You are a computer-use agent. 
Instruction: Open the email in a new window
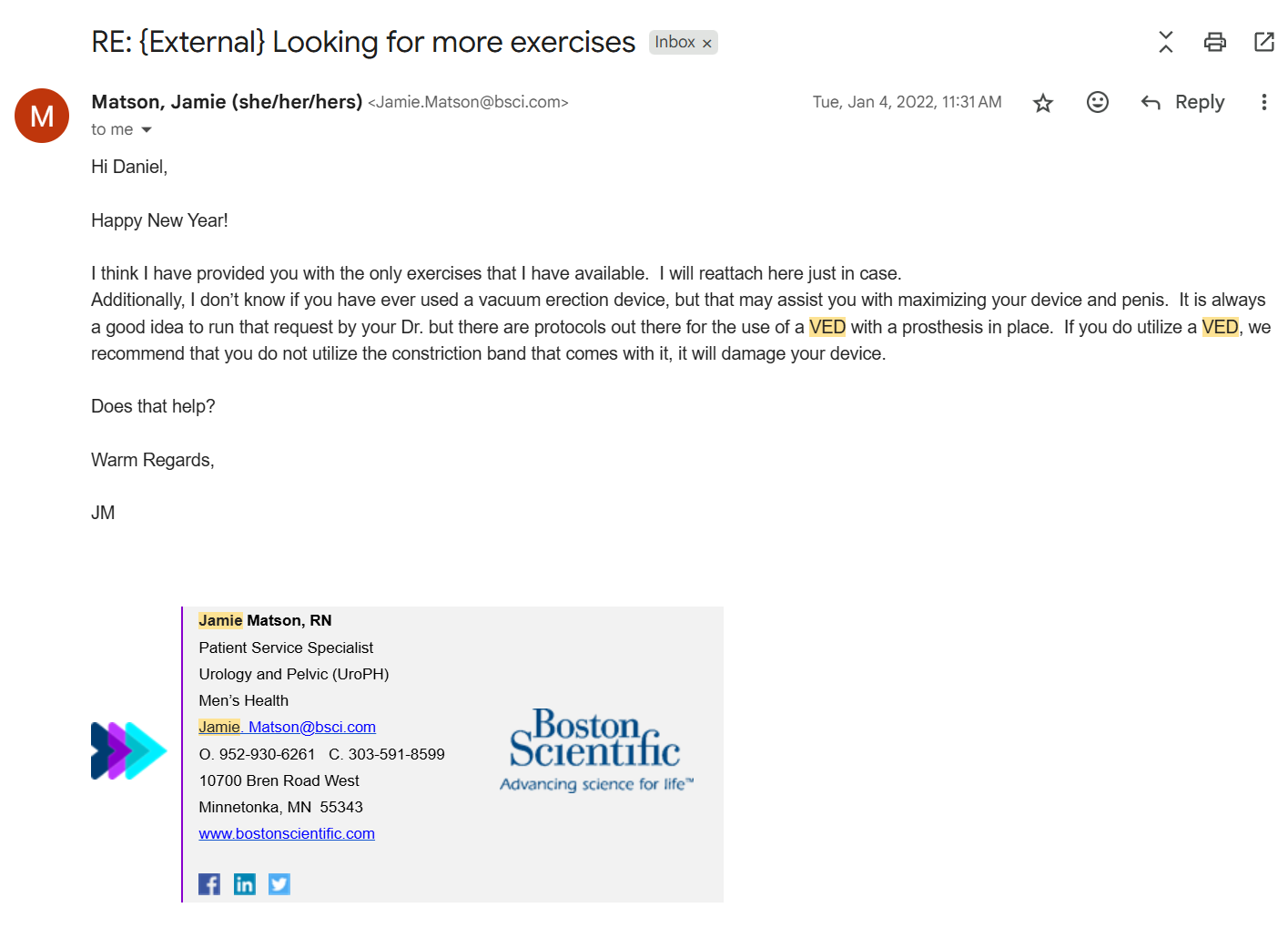click(x=1264, y=42)
